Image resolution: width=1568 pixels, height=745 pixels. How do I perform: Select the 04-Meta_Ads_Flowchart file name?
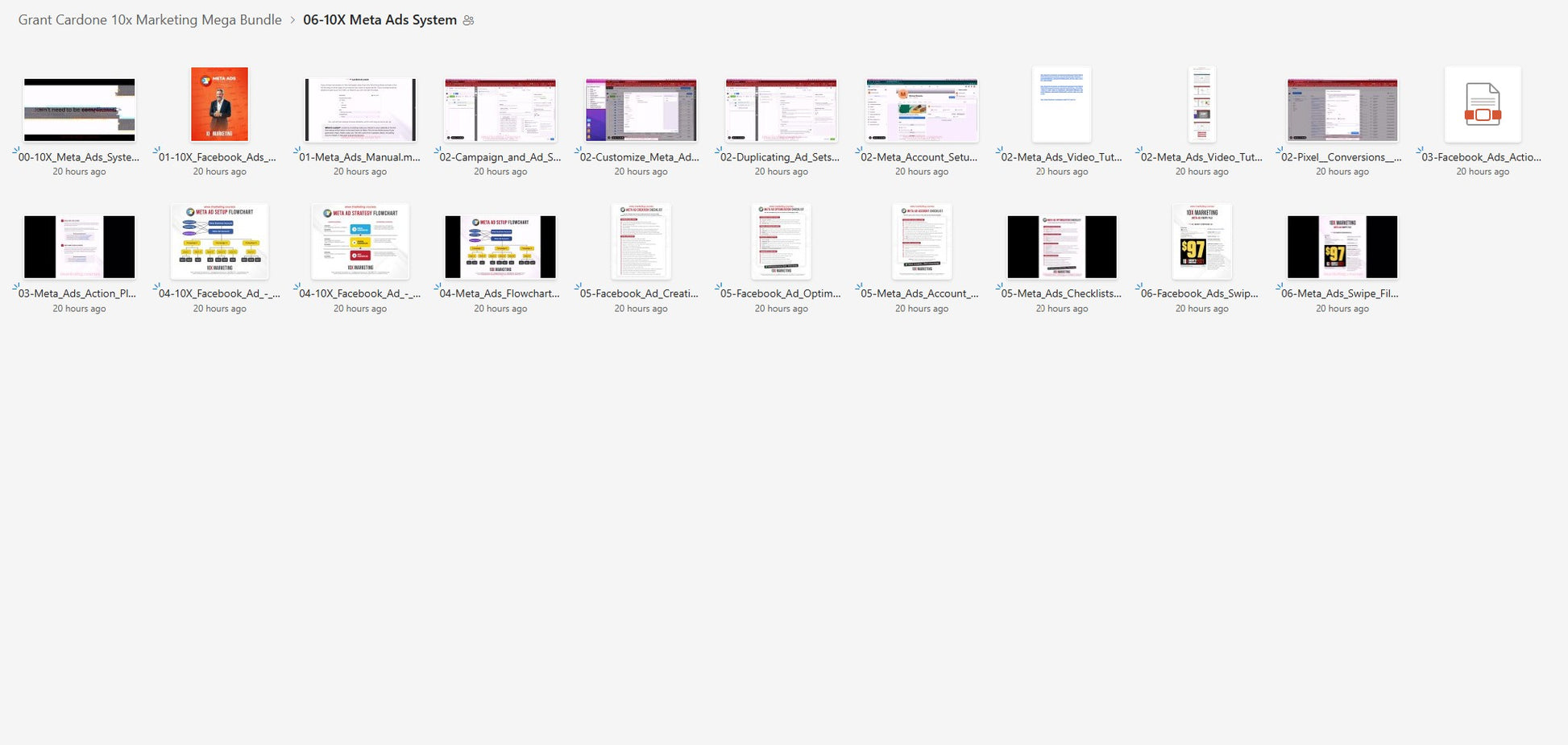point(500,293)
